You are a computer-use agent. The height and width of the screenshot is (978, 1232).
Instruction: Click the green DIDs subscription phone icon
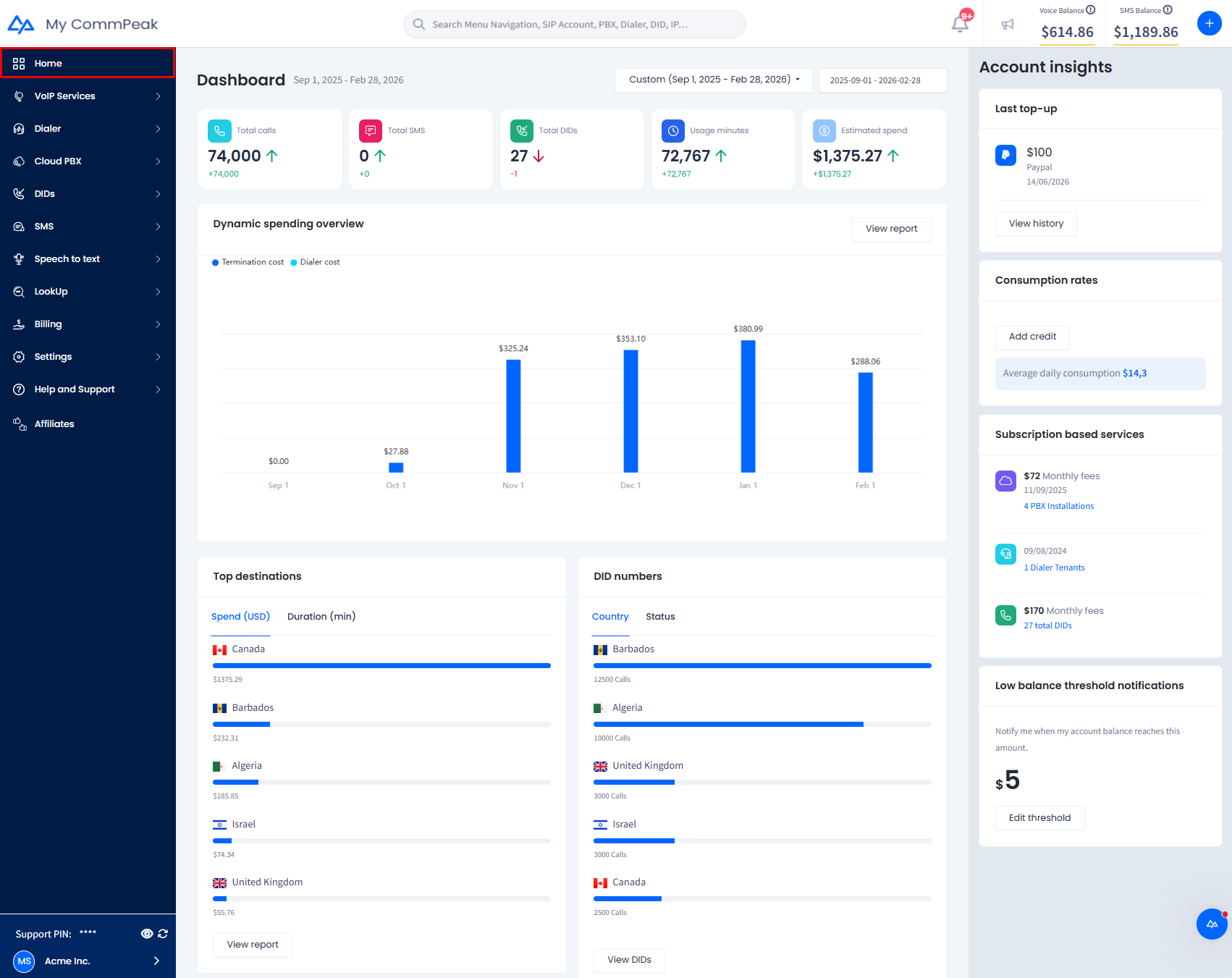click(x=1005, y=615)
